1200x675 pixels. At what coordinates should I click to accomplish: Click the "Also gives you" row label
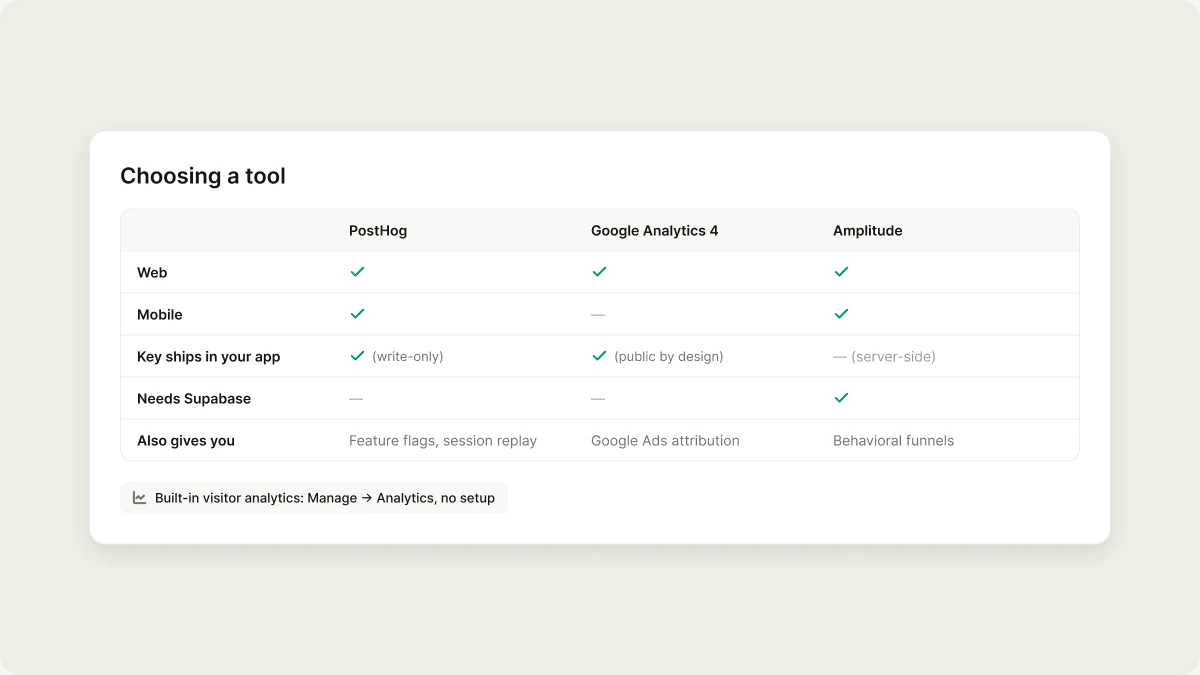point(186,440)
